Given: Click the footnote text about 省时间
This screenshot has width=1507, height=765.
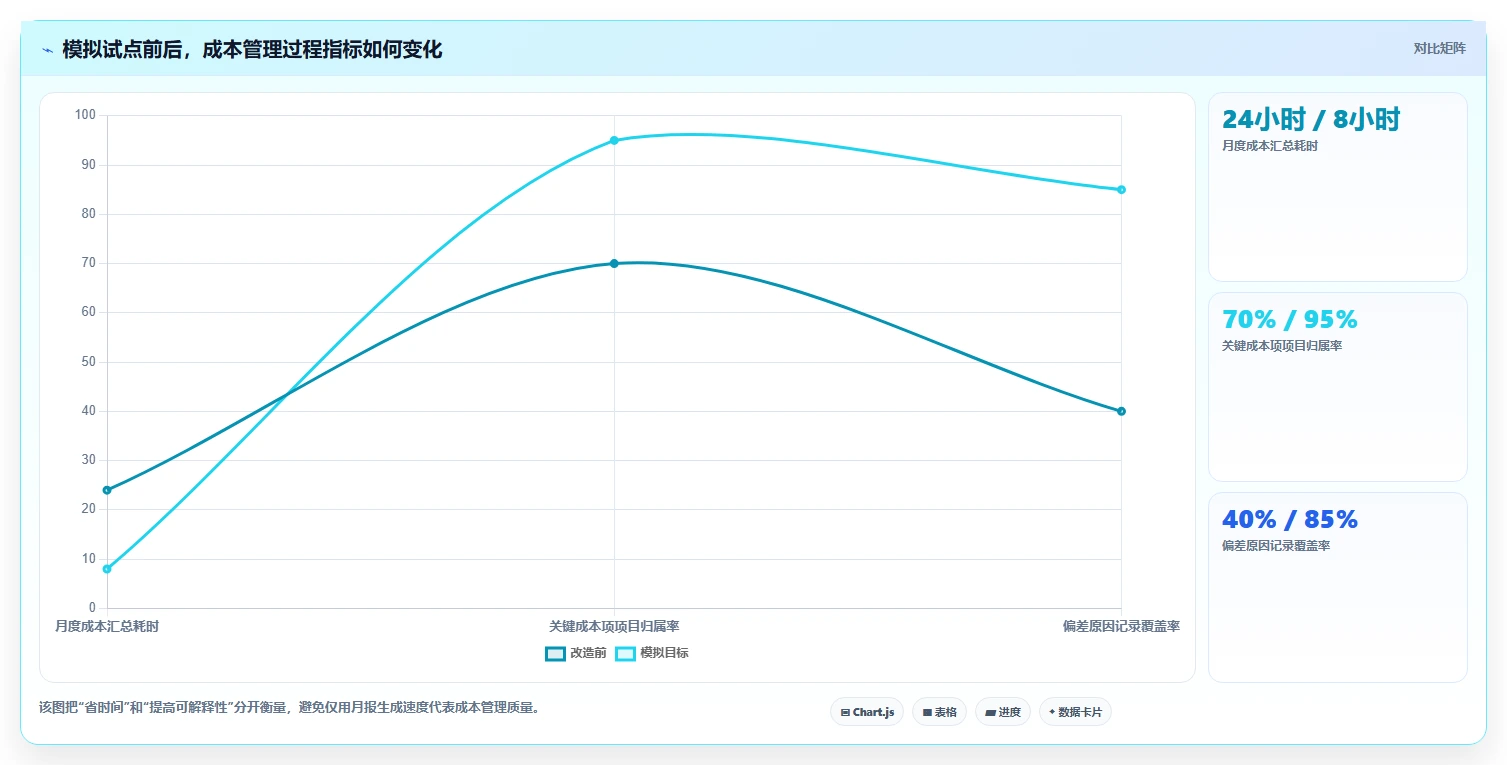Looking at the screenshot, I should point(292,707).
